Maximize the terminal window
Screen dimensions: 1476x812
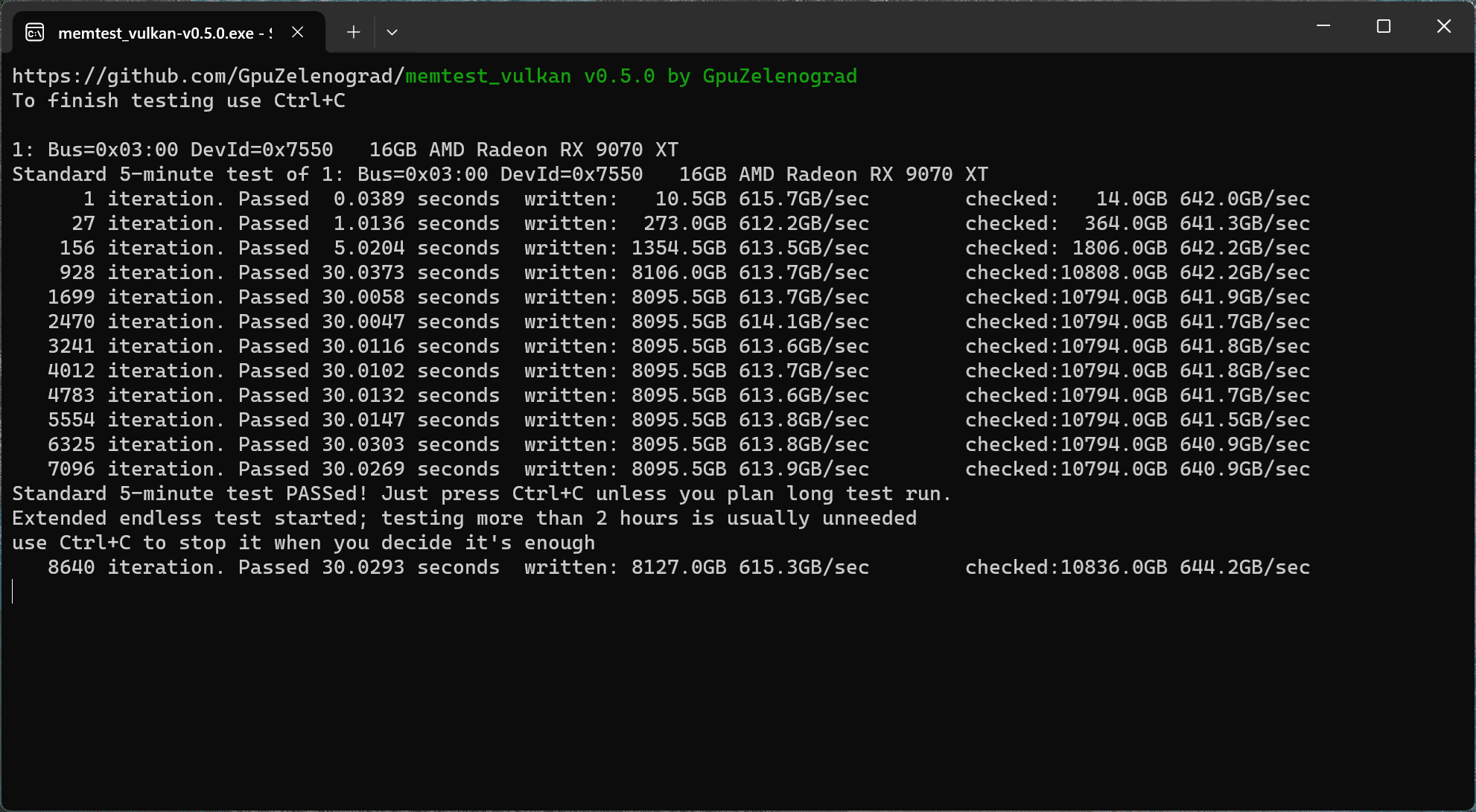(1384, 26)
